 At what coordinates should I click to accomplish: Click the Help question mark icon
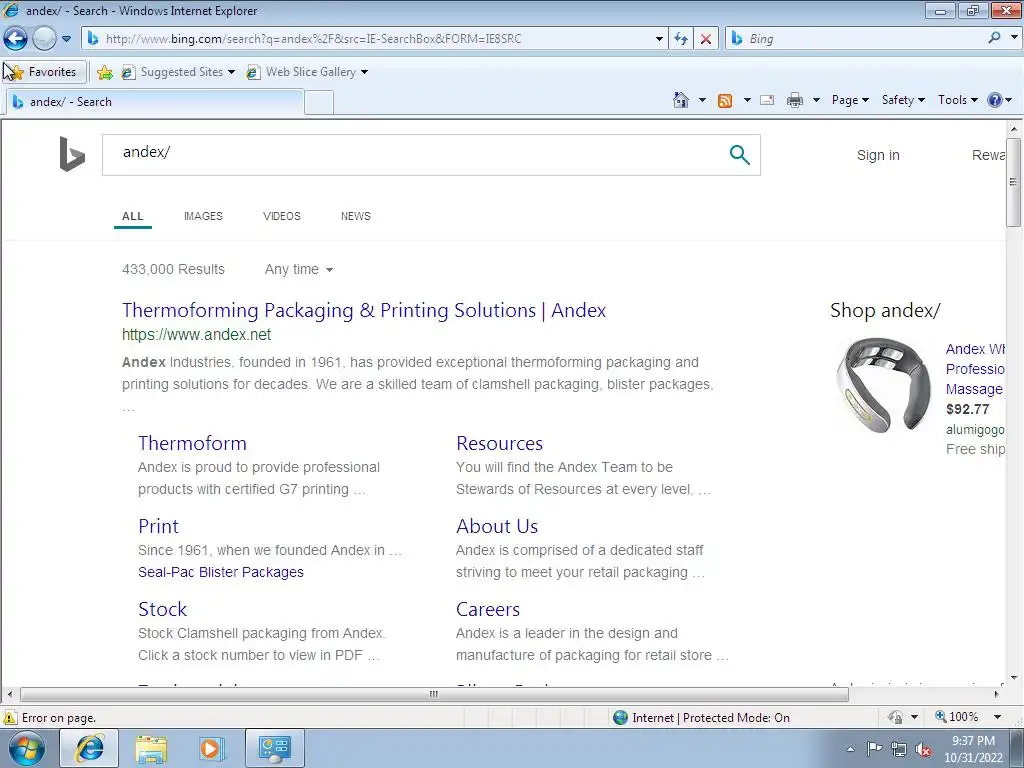995,100
